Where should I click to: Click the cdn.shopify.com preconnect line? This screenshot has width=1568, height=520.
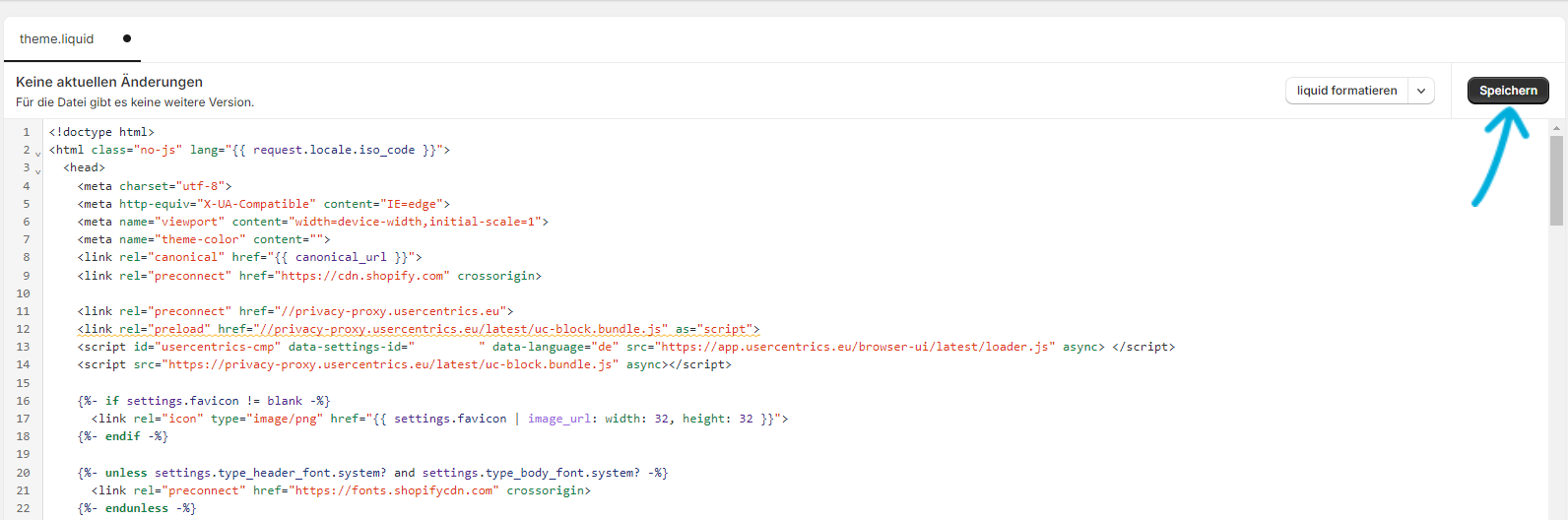(x=309, y=276)
